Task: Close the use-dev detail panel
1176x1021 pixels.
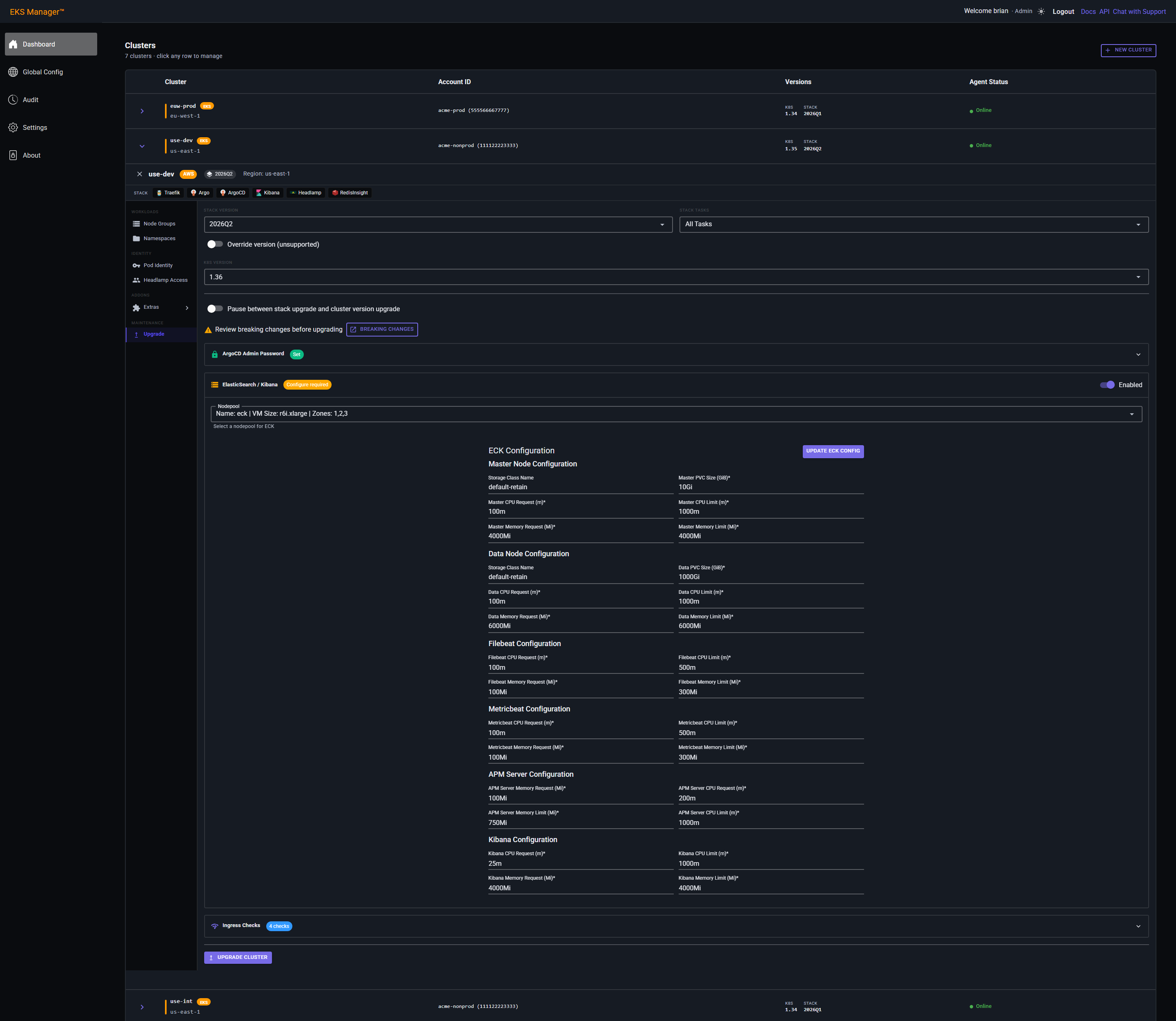Action: 140,174
